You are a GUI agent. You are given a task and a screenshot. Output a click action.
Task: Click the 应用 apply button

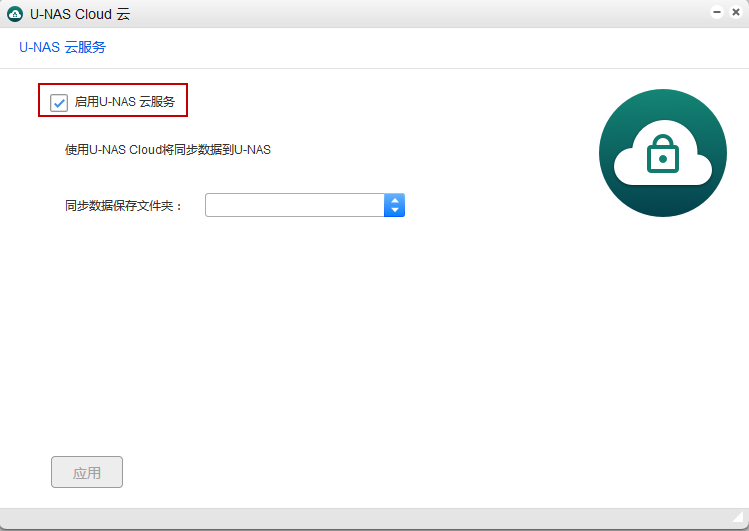coord(87,472)
